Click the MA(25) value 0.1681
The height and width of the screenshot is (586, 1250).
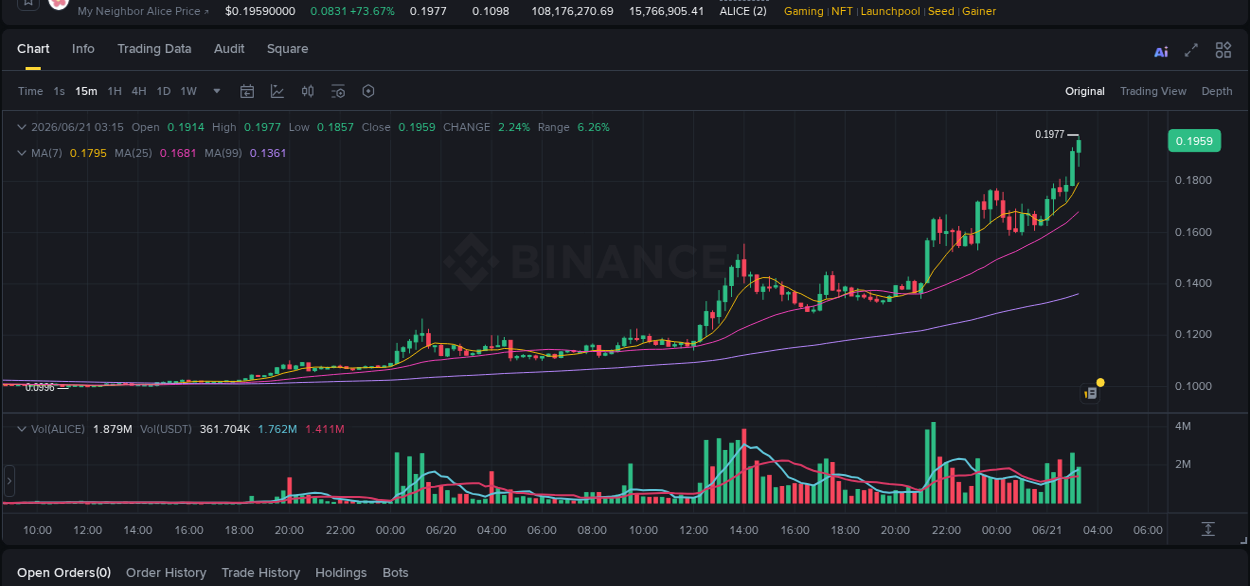(178, 153)
